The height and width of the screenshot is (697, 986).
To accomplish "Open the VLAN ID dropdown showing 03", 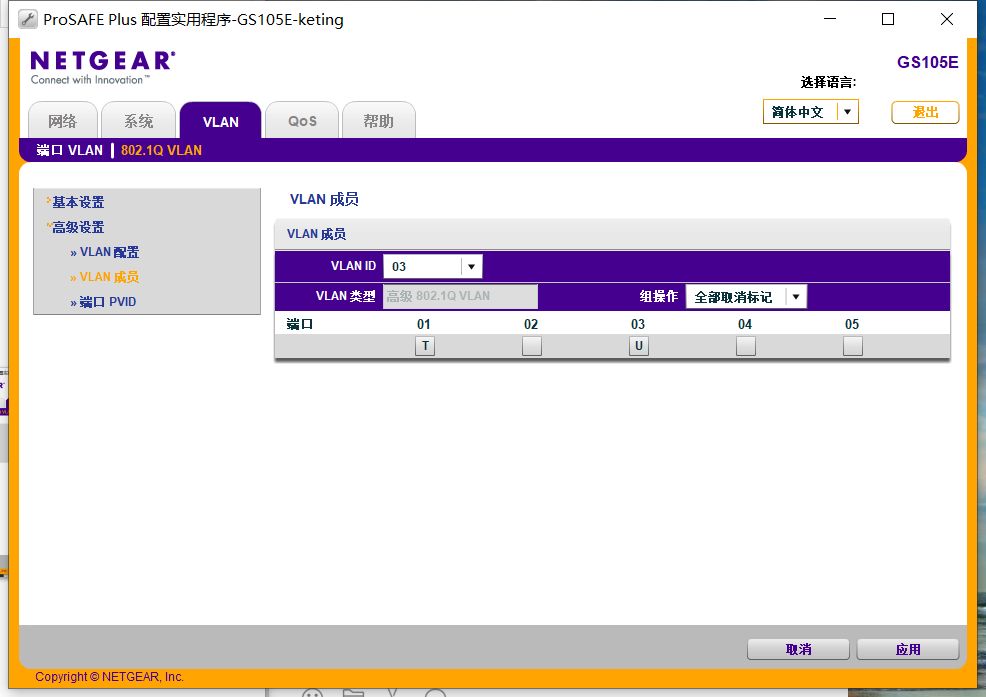I will pos(433,266).
